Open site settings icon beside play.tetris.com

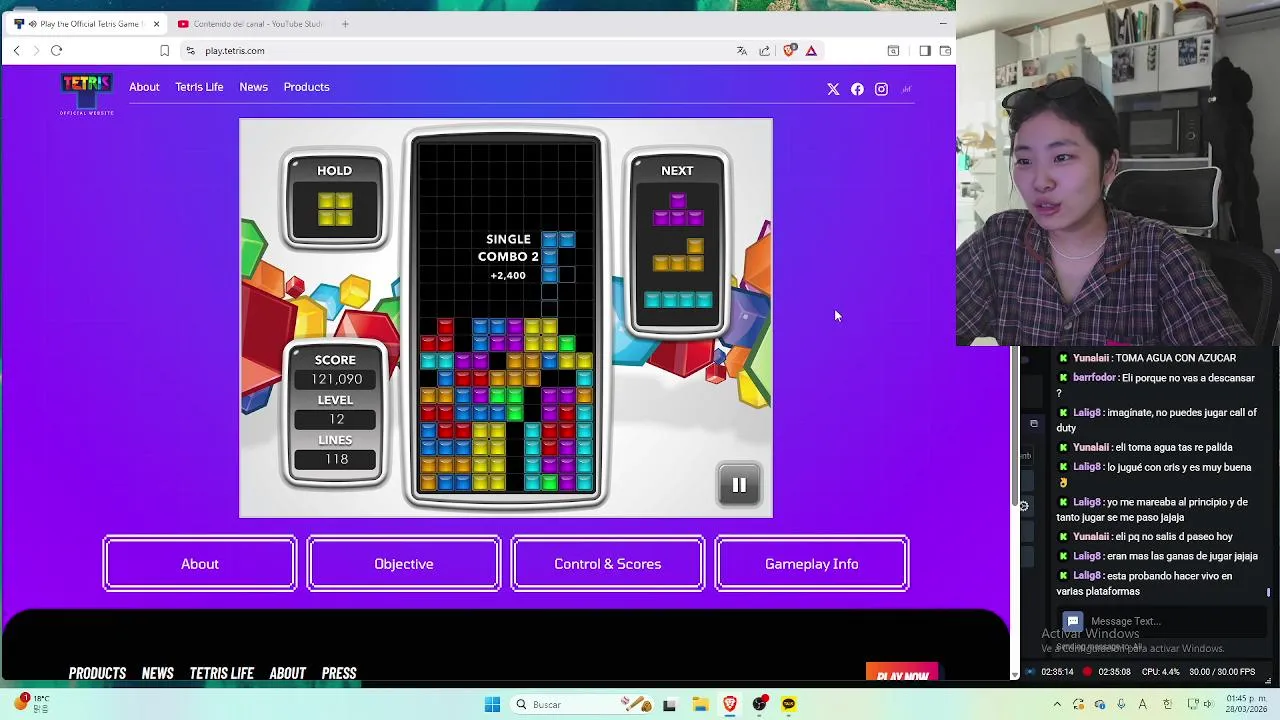coord(190,51)
